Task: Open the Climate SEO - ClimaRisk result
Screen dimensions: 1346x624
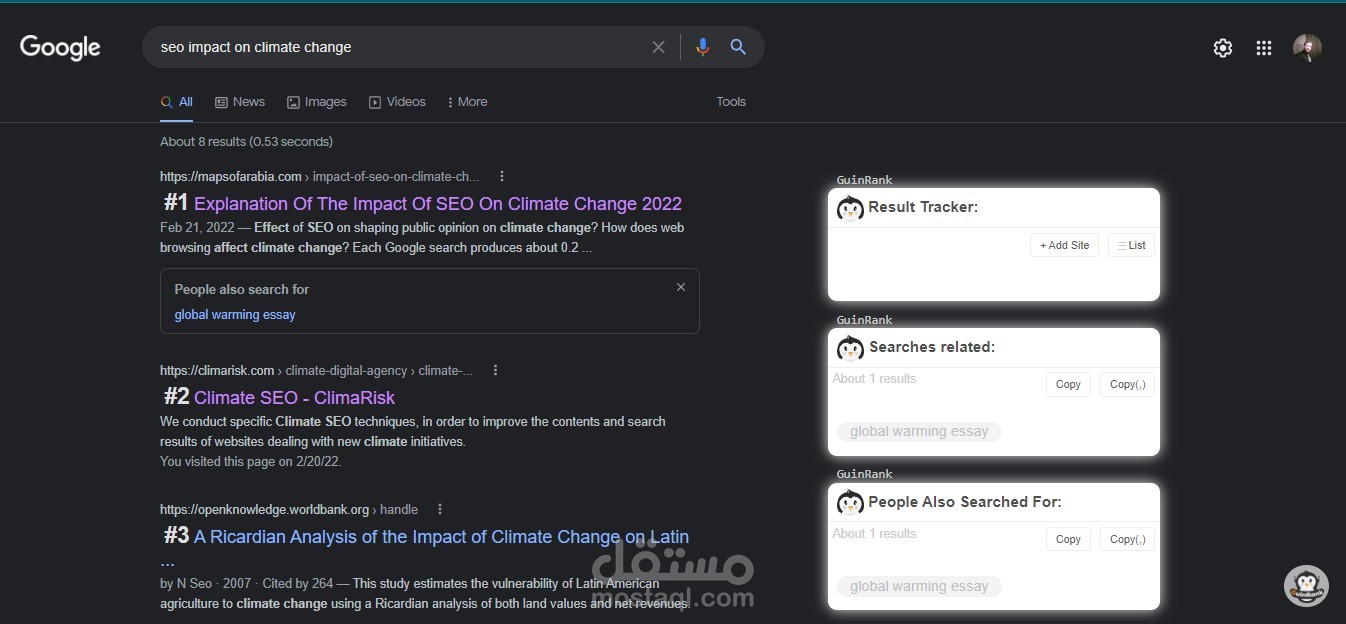Action: (294, 398)
